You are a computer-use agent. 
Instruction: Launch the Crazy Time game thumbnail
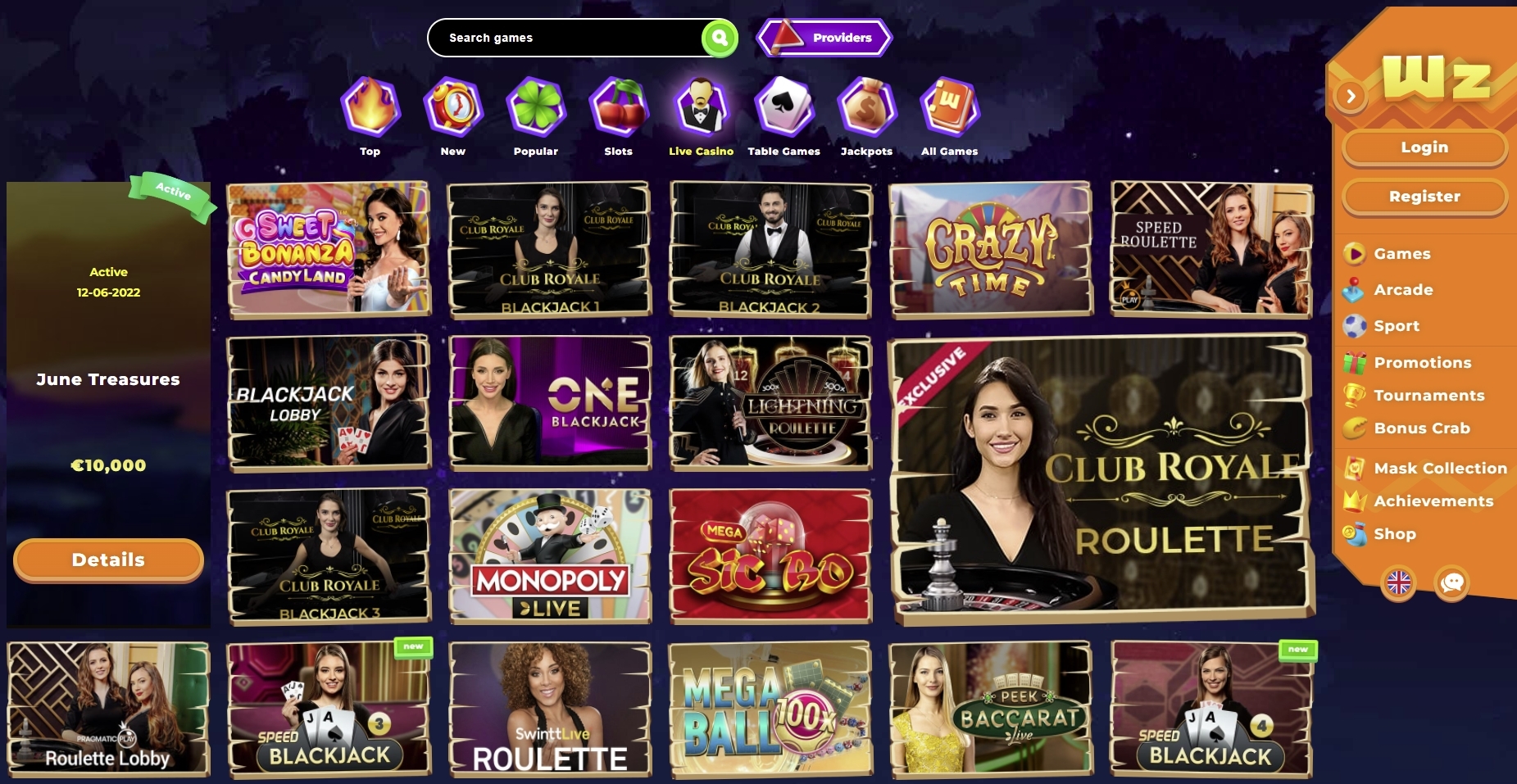click(991, 250)
